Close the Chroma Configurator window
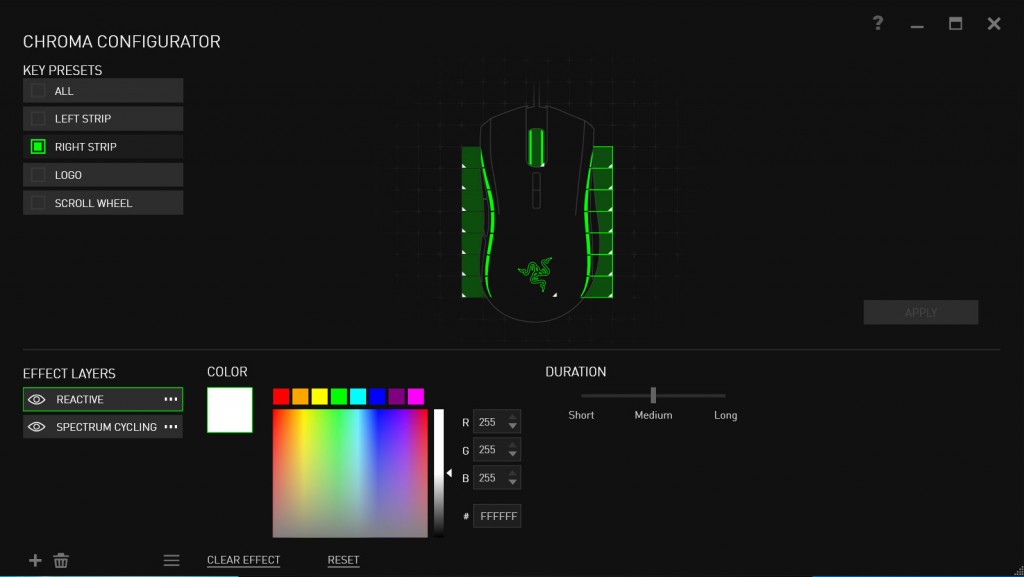 coord(994,23)
